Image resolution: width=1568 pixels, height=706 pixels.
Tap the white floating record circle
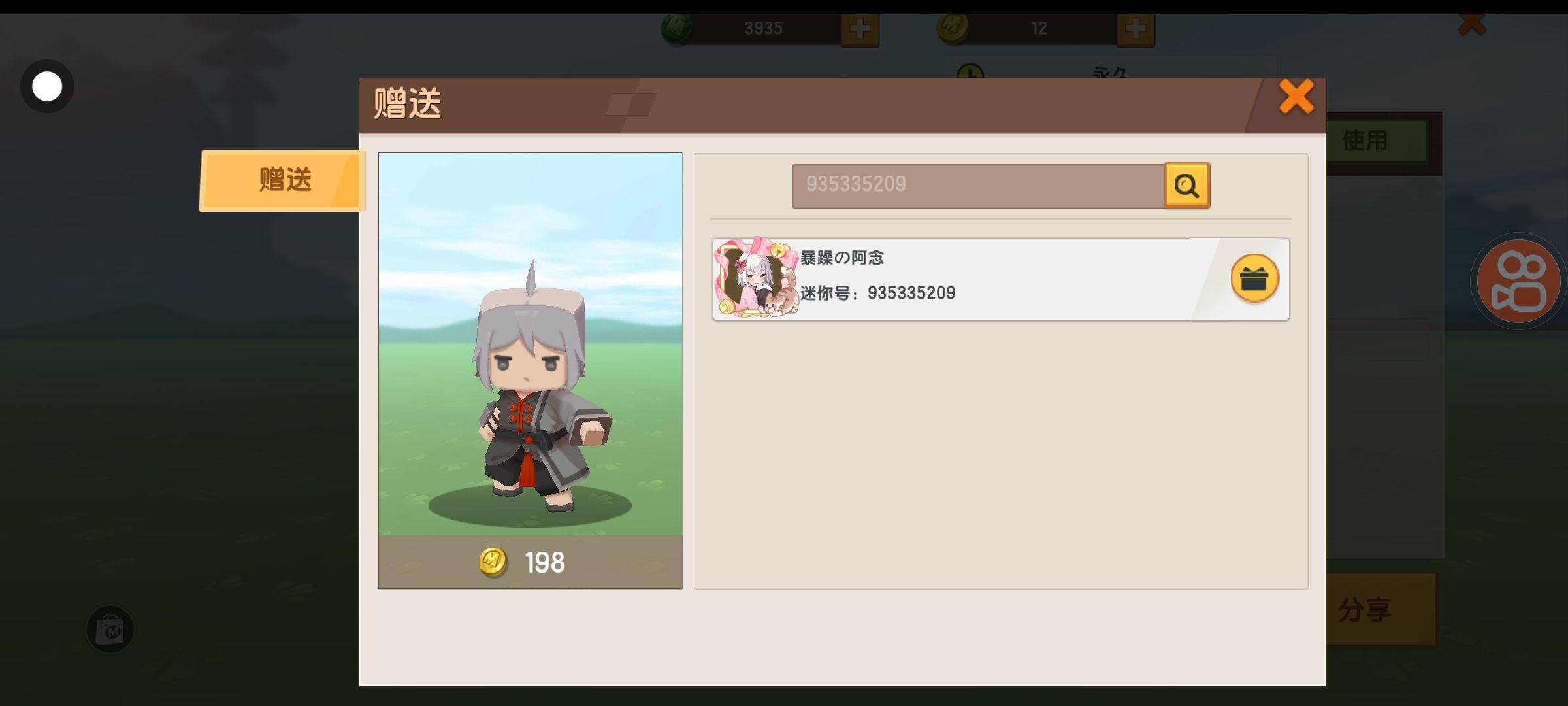click(47, 86)
